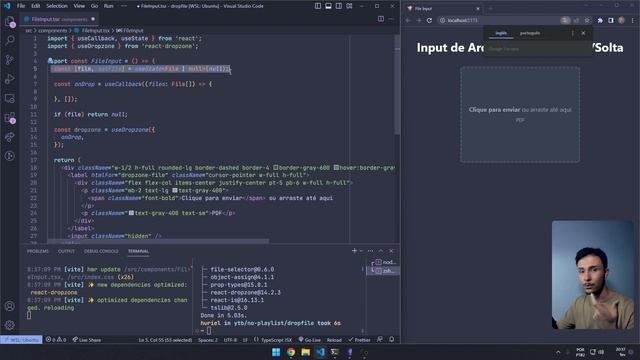Create a new terminal with plus icon
The height and width of the screenshot is (360, 640).
coord(354,251)
